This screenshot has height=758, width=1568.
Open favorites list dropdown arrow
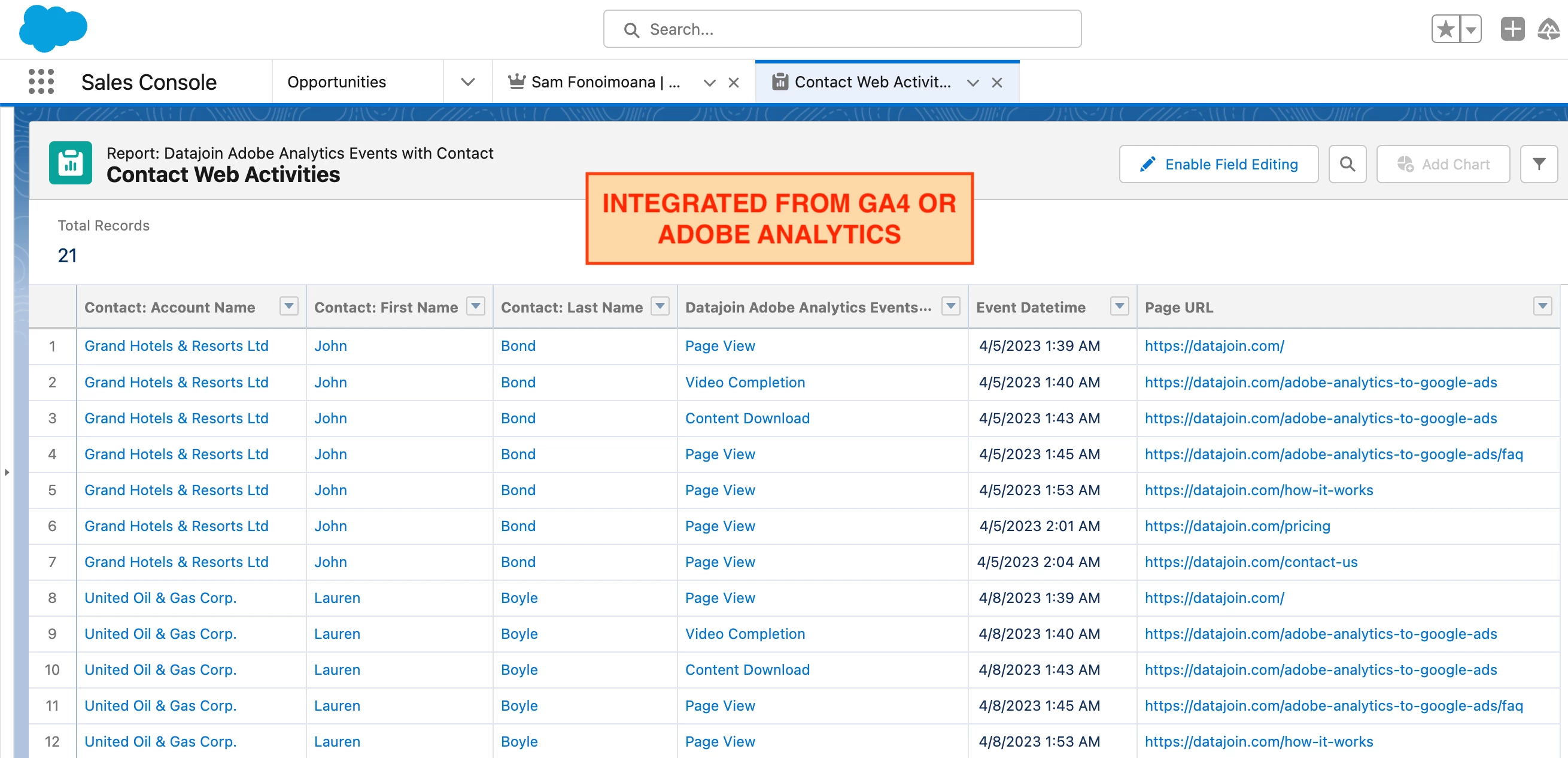point(1470,29)
